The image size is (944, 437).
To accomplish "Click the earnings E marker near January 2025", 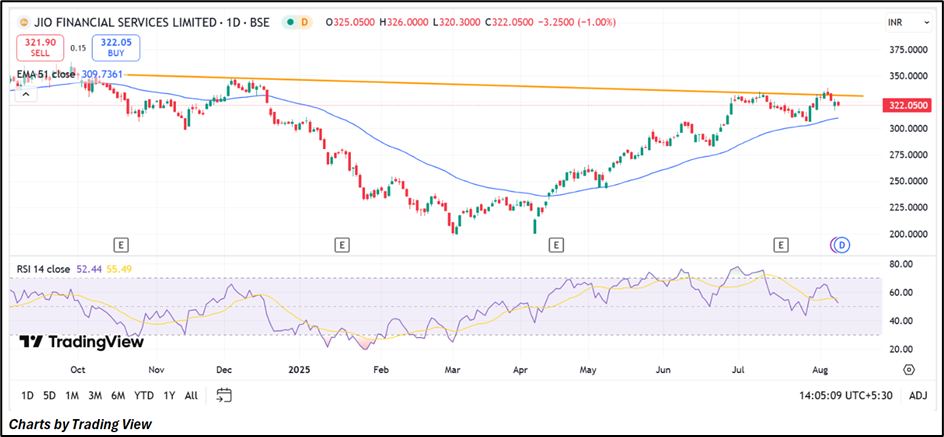I will 342,244.
